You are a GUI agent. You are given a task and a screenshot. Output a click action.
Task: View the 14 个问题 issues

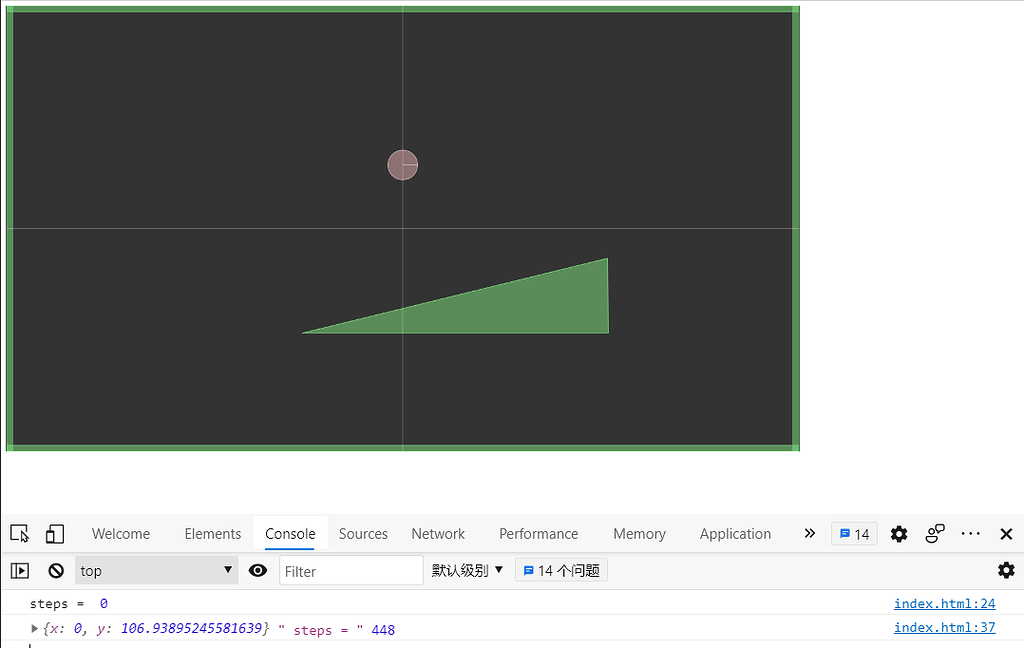[x=561, y=570]
